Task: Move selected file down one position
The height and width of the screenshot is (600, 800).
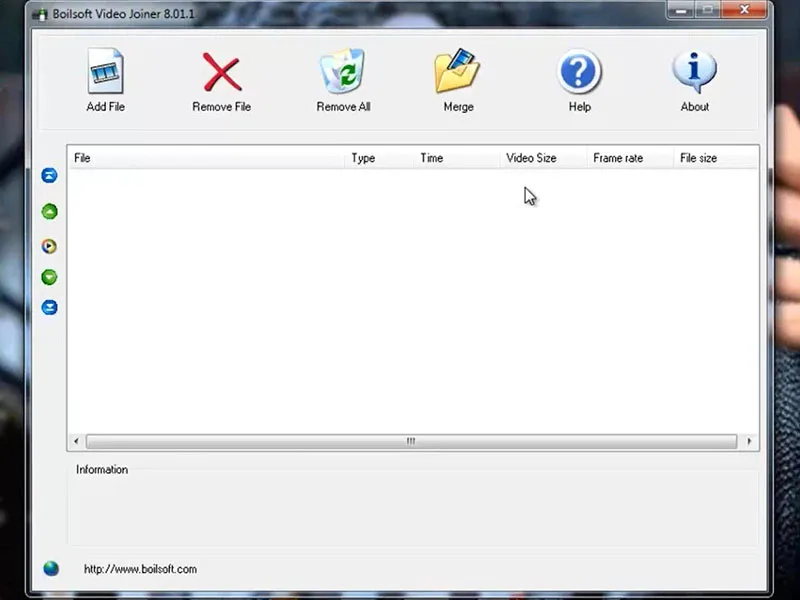Action: (49, 277)
